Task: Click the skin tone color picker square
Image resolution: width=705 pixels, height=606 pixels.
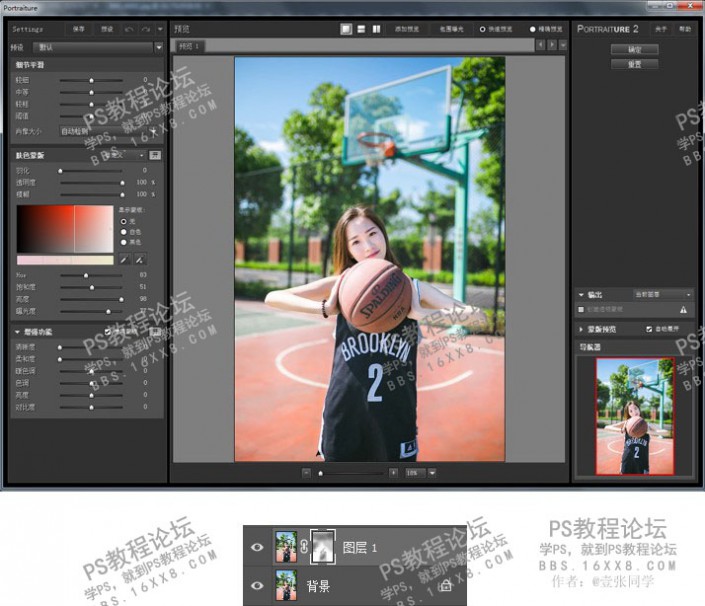Action: (65, 229)
